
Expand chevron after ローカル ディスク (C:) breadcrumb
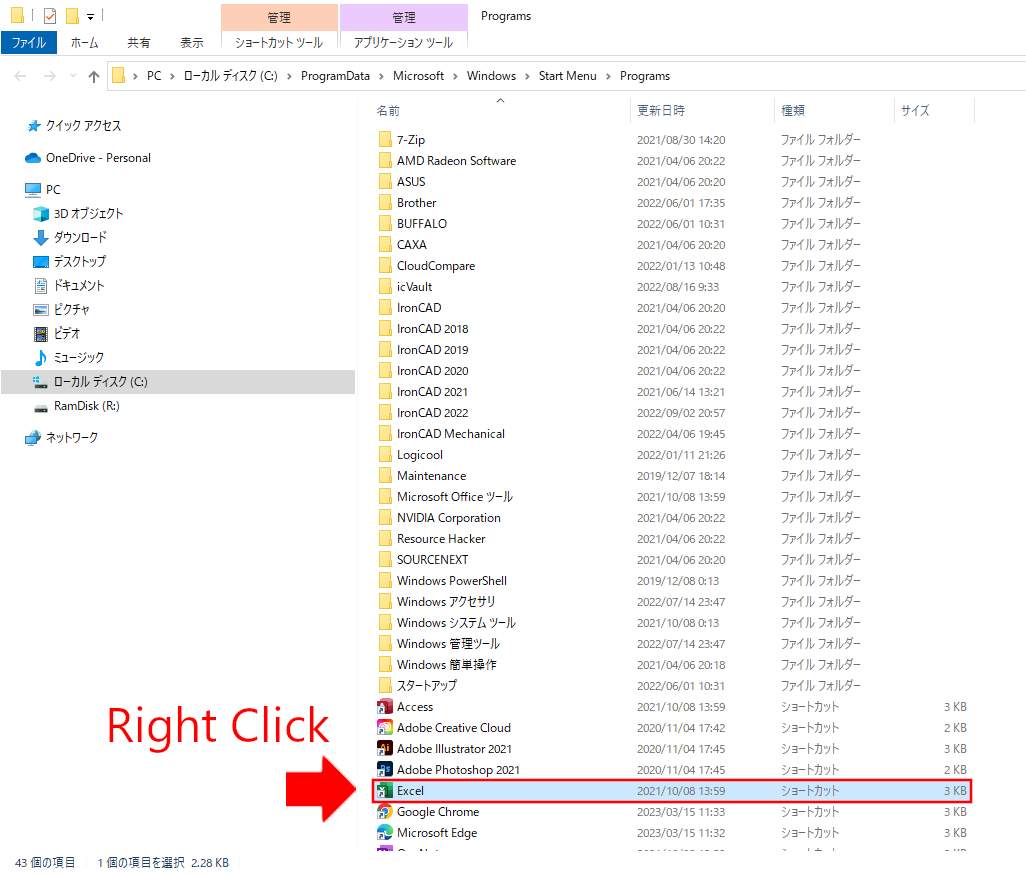pos(289,77)
